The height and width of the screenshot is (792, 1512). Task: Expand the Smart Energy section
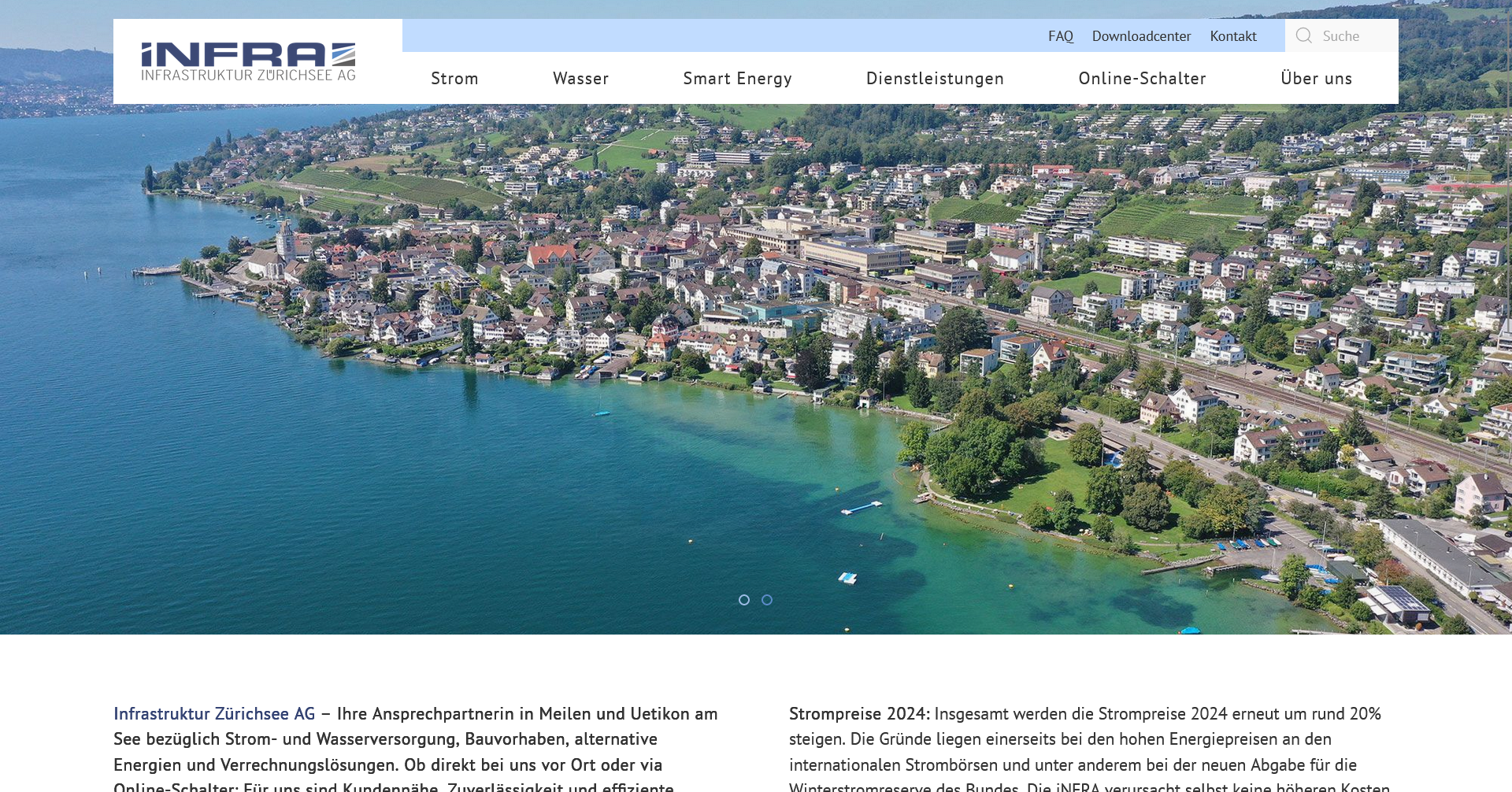click(x=738, y=78)
